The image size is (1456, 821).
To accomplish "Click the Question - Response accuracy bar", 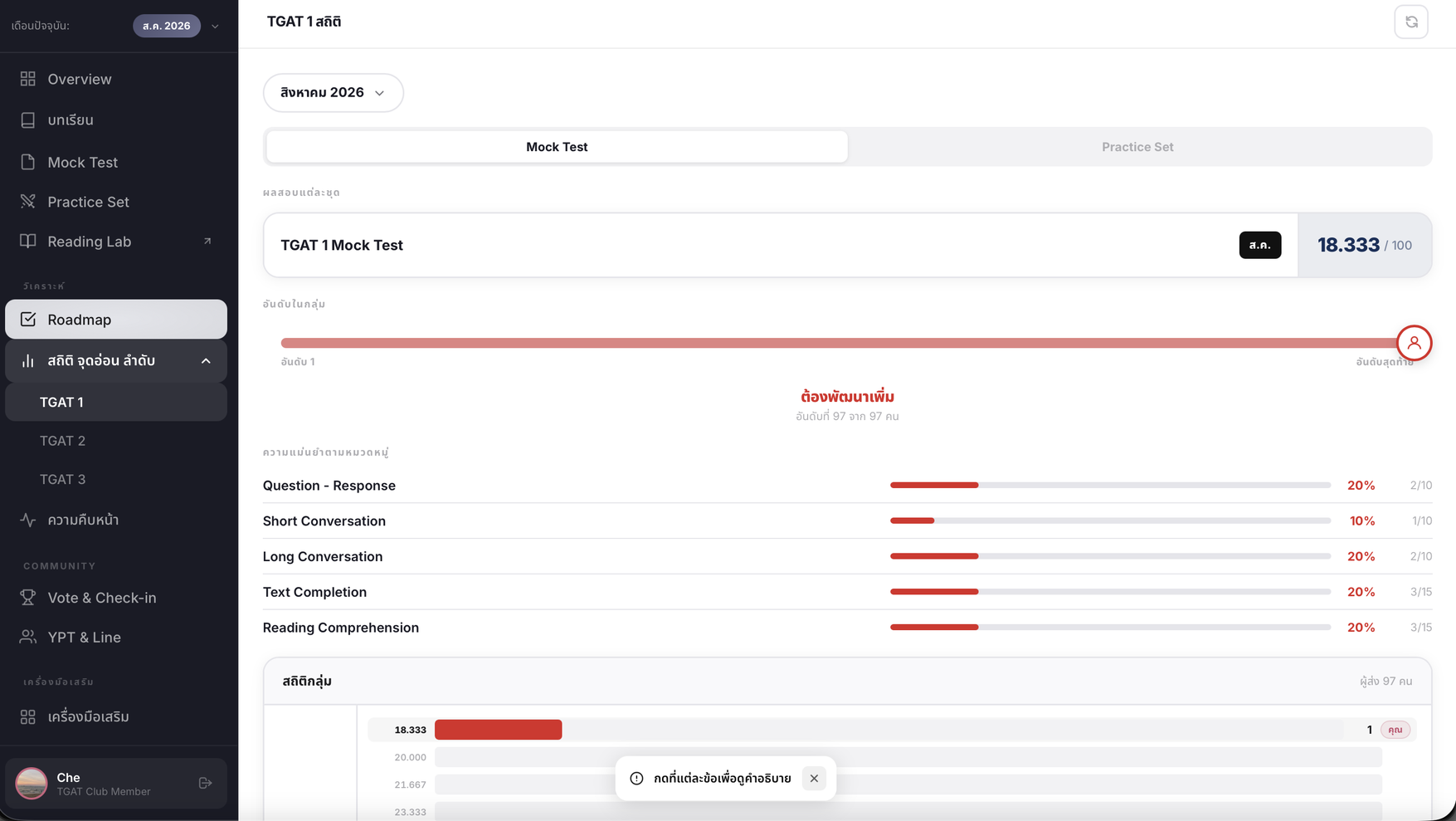I will [x=1110, y=485].
